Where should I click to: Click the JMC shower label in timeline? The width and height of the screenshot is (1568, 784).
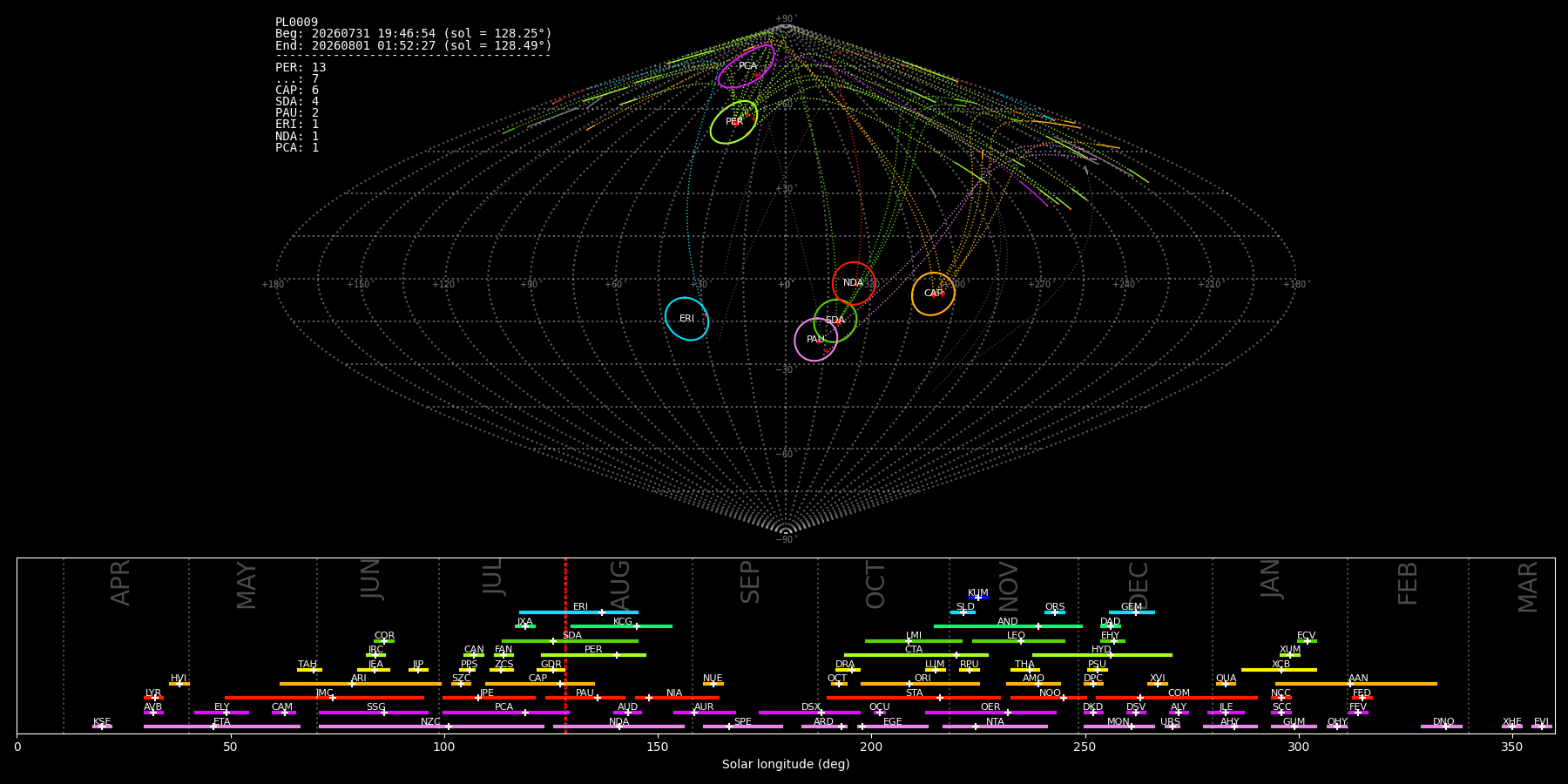[x=324, y=693]
